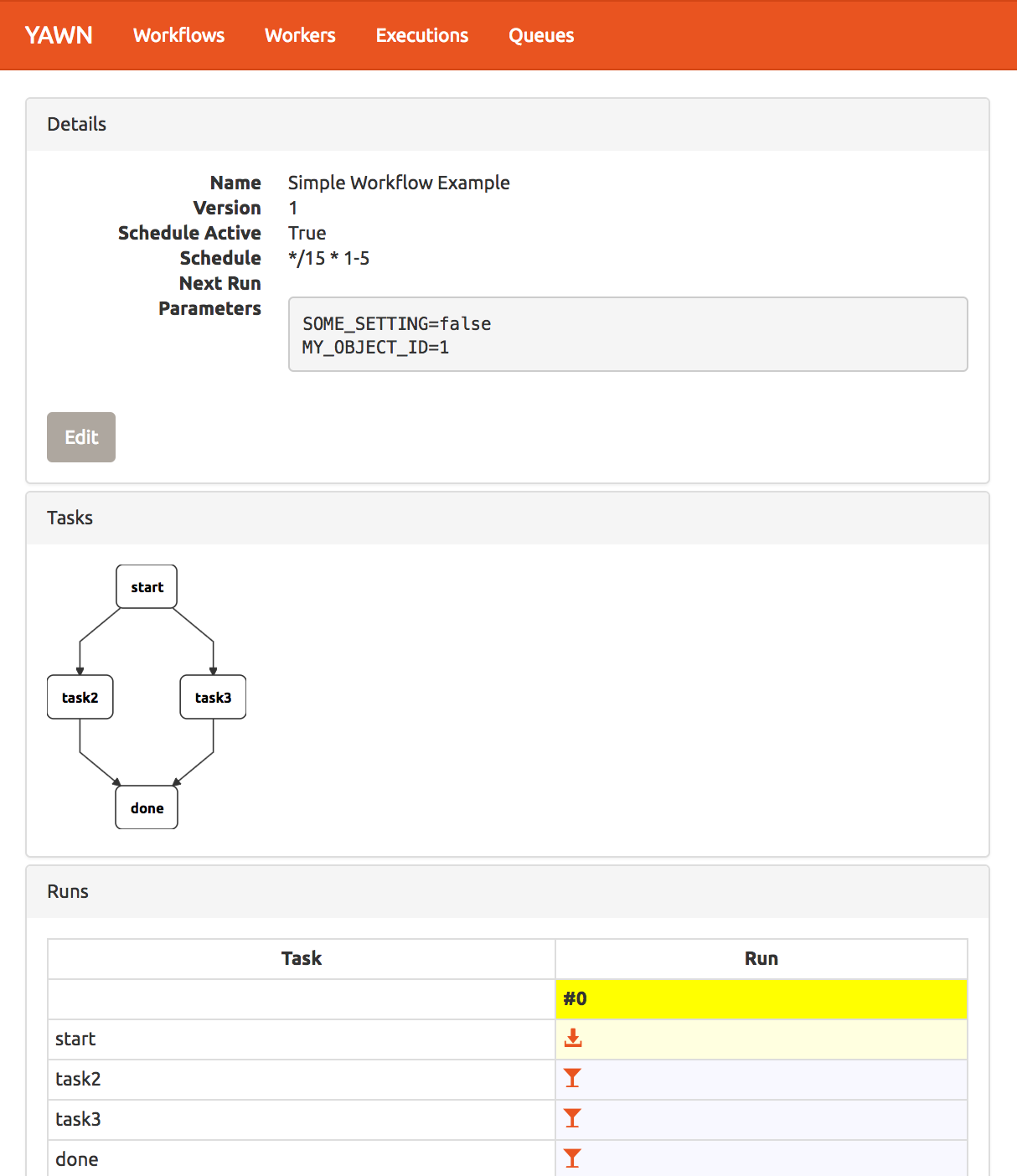Open the YAWN home logo
The height and width of the screenshot is (1176, 1017).
coord(59,35)
